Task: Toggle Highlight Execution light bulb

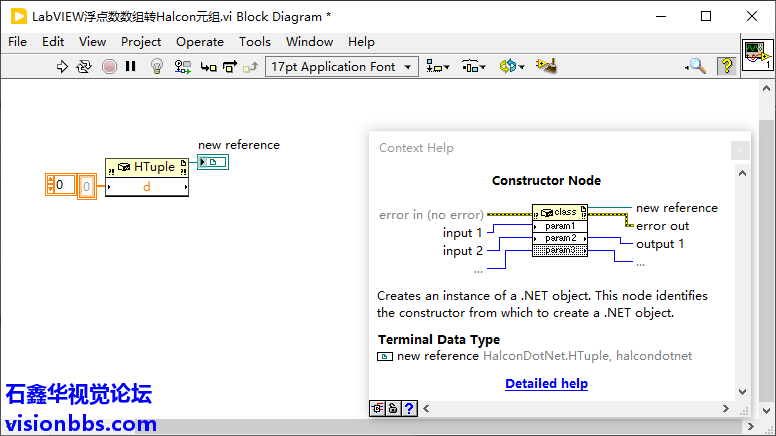Action: (x=157, y=67)
